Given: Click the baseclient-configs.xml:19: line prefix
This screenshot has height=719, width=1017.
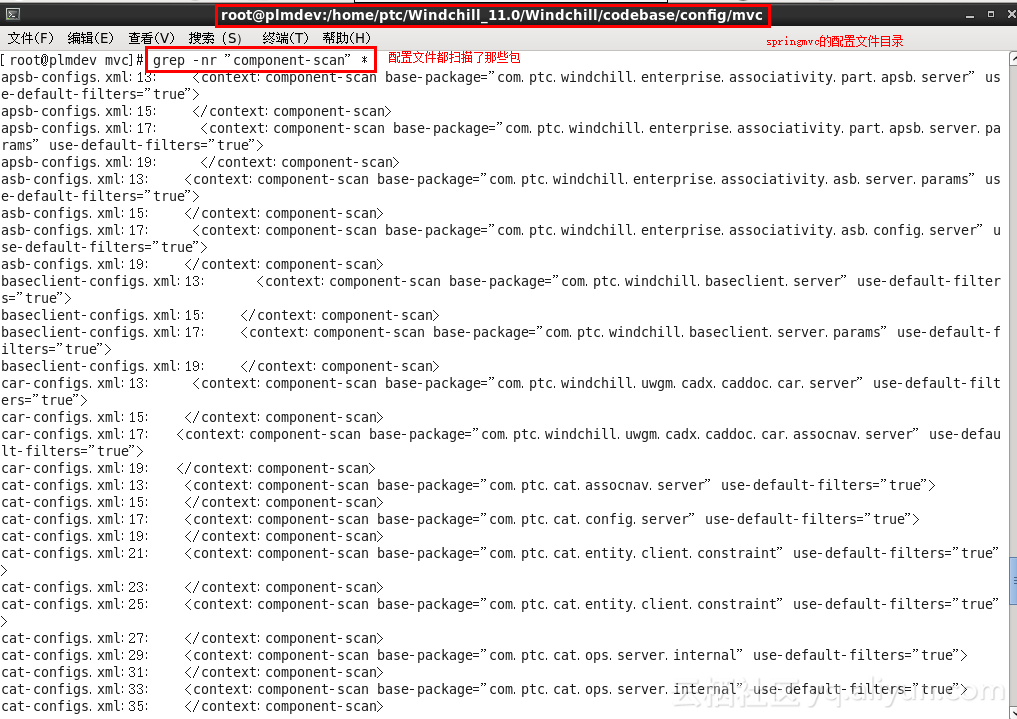Looking at the screenshot, I should pos(102,366).
